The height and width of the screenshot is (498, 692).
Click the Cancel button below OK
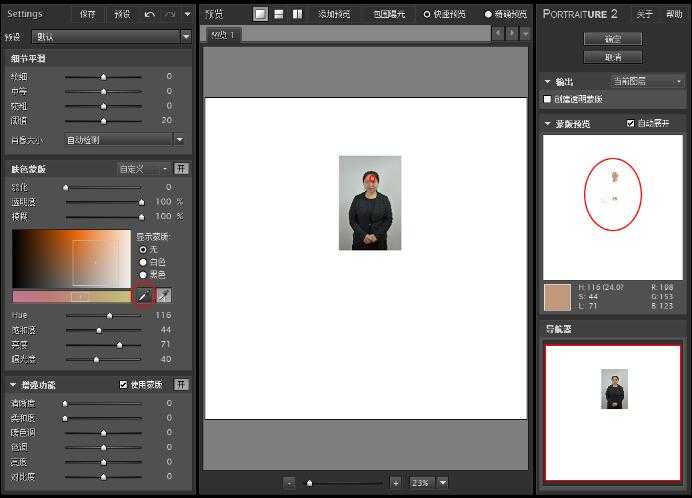613,57
